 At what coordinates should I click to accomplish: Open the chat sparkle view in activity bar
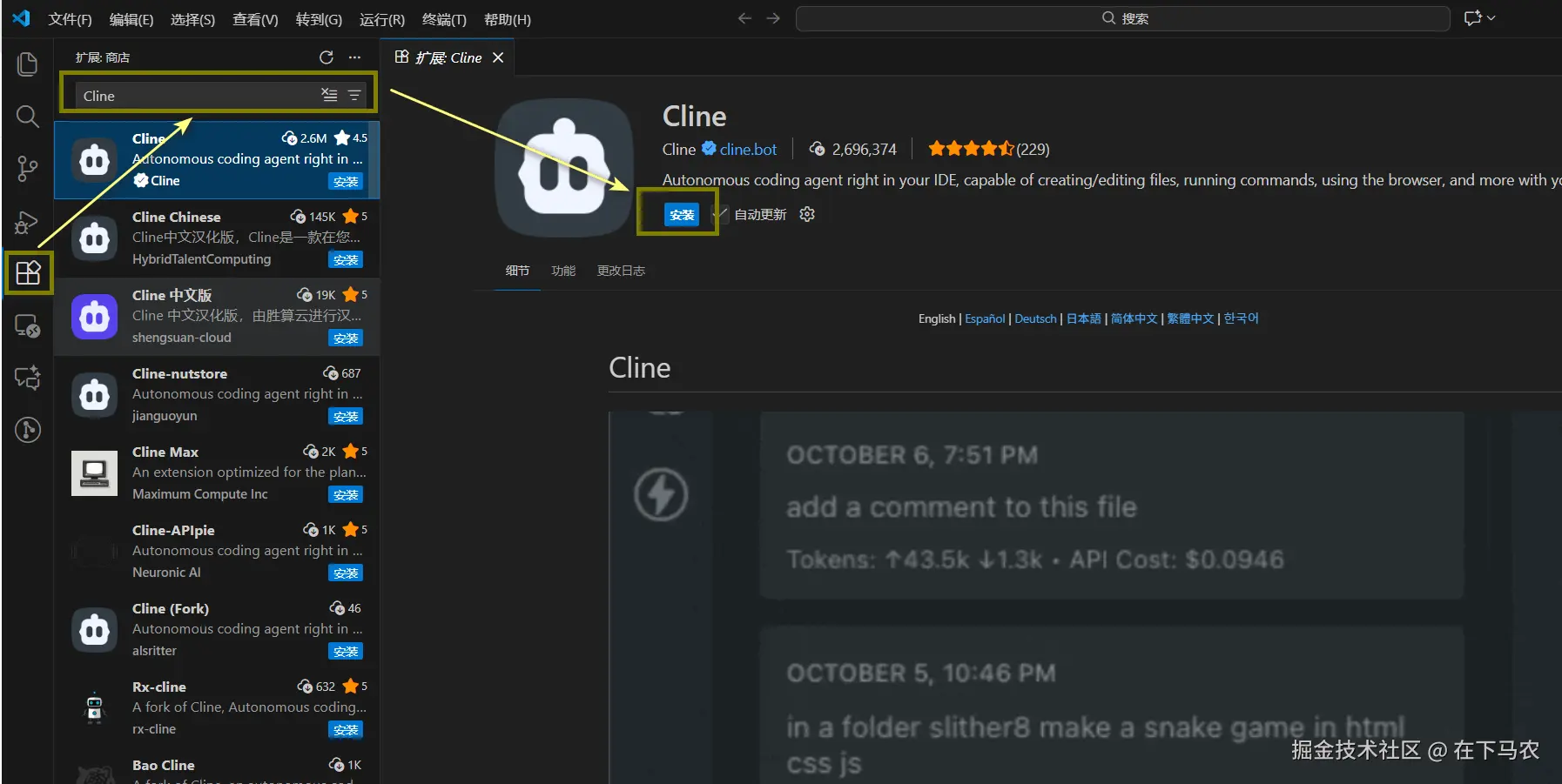28,378
